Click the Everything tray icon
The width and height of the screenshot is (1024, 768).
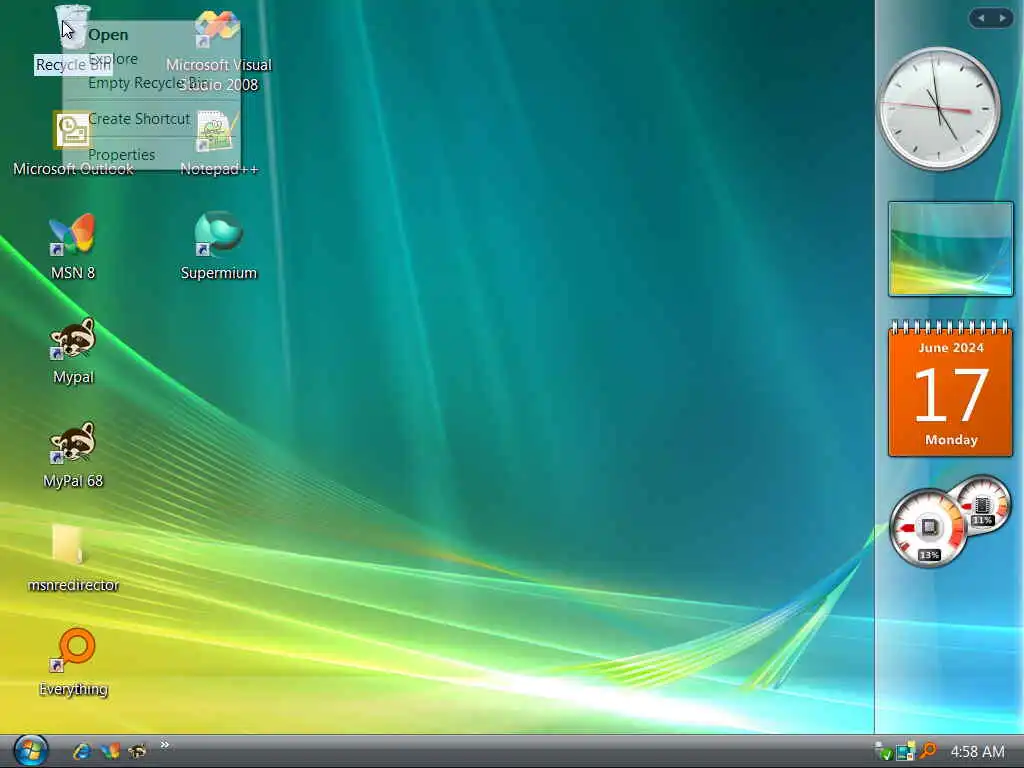[x=928, y=751]
